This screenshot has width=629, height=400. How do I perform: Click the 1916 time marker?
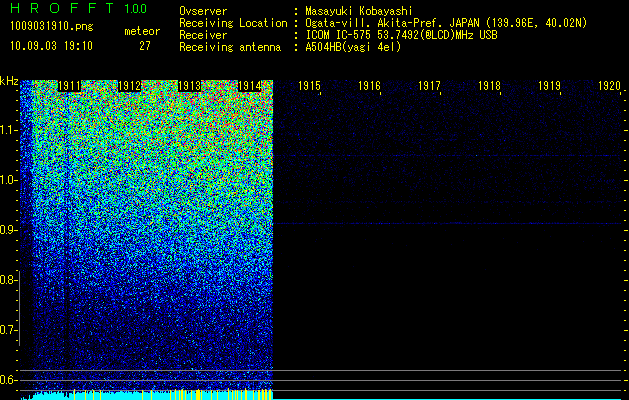click(369, 86)
